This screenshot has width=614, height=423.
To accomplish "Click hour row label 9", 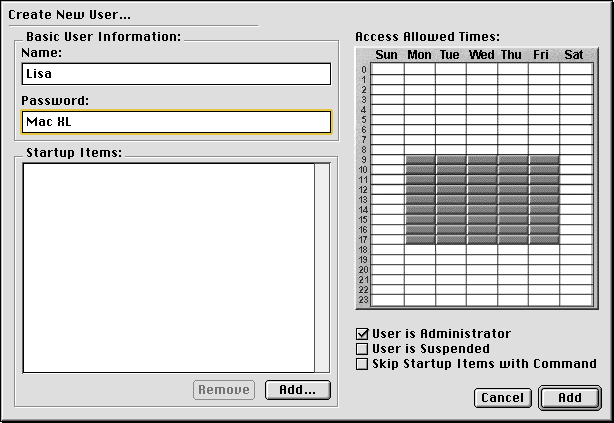I will (x=364, y=160).
